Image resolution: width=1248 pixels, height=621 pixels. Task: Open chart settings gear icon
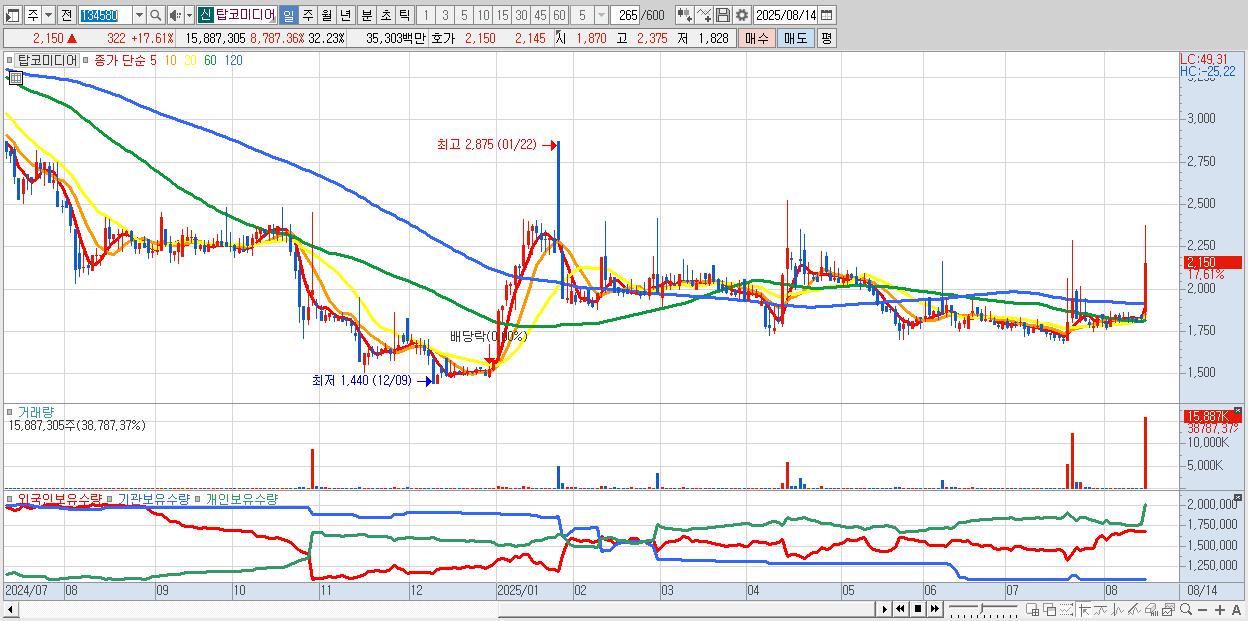pos(742,15)
